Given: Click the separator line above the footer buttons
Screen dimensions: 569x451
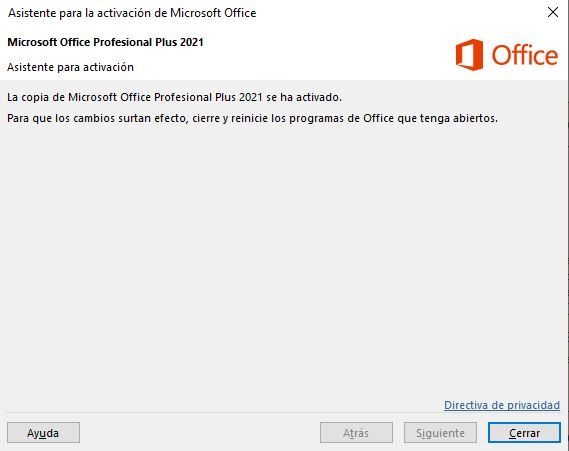Looking at the screenshot, I should [283, 413].
